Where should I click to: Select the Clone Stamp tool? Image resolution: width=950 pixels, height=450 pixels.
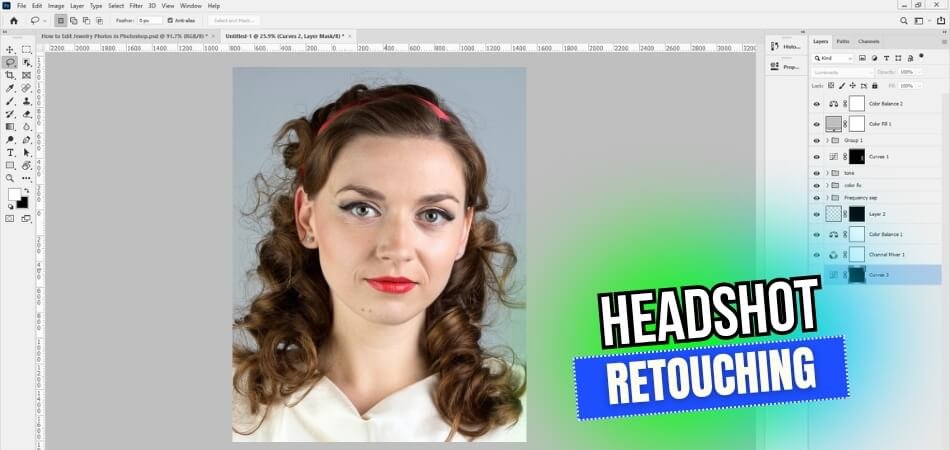tap(27, 101)
